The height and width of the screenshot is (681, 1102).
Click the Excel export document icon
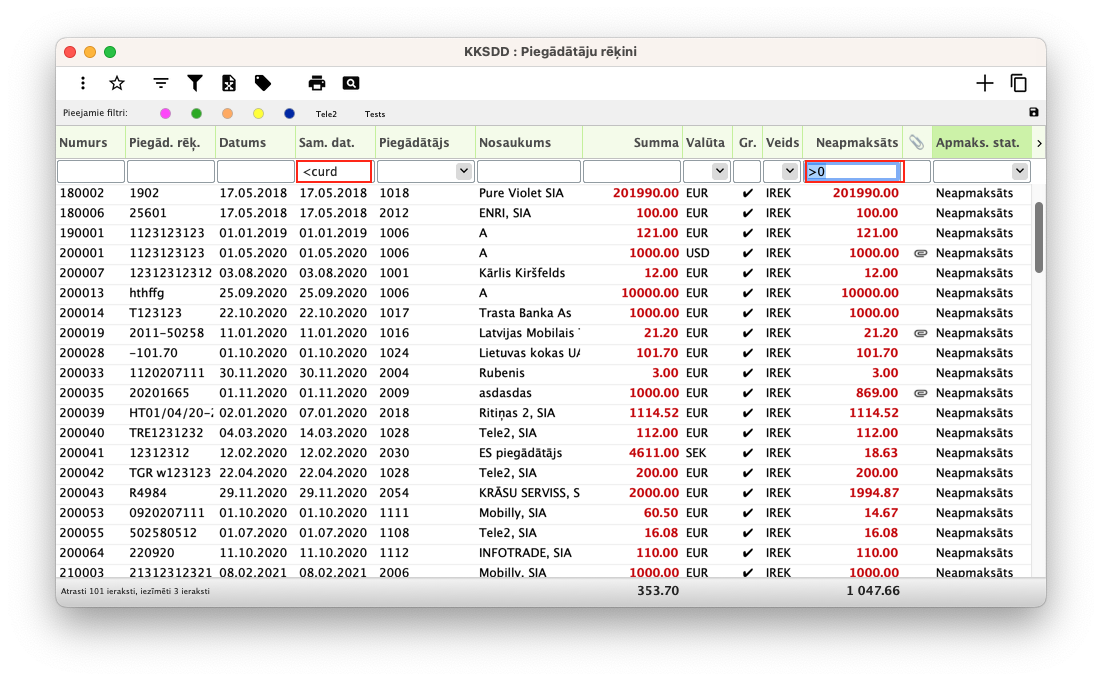coord(228,83)
